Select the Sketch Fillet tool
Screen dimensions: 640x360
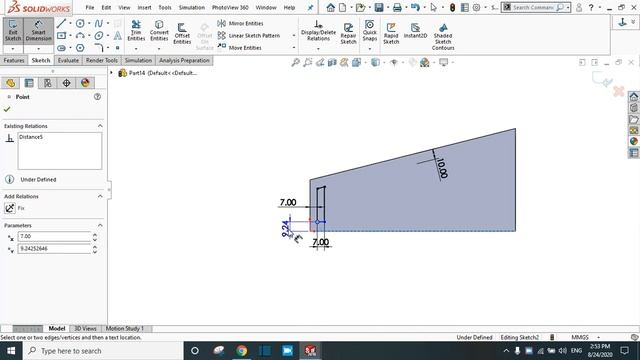(x=98, y=48)
